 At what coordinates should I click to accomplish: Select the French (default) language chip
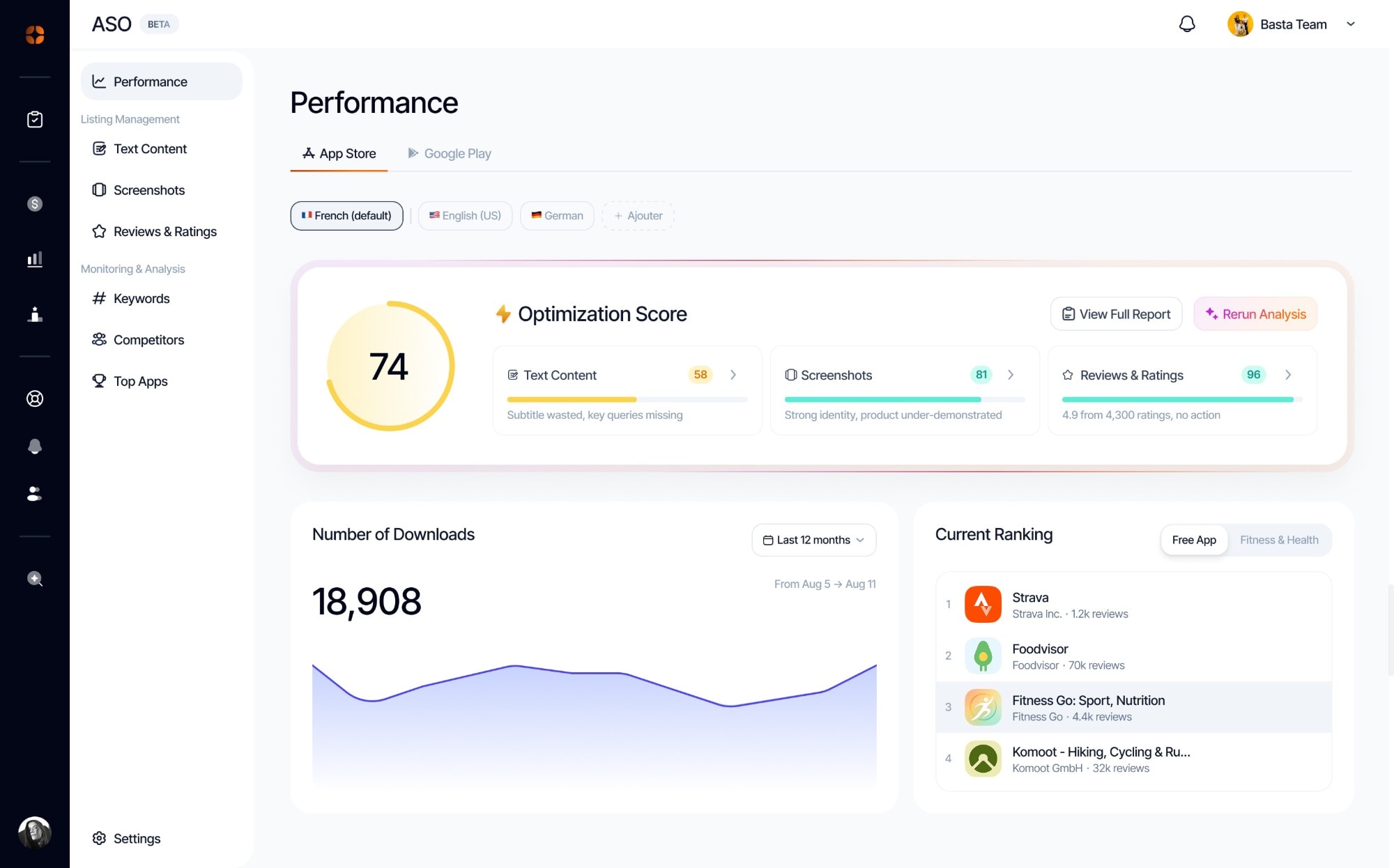pos(346,216)
